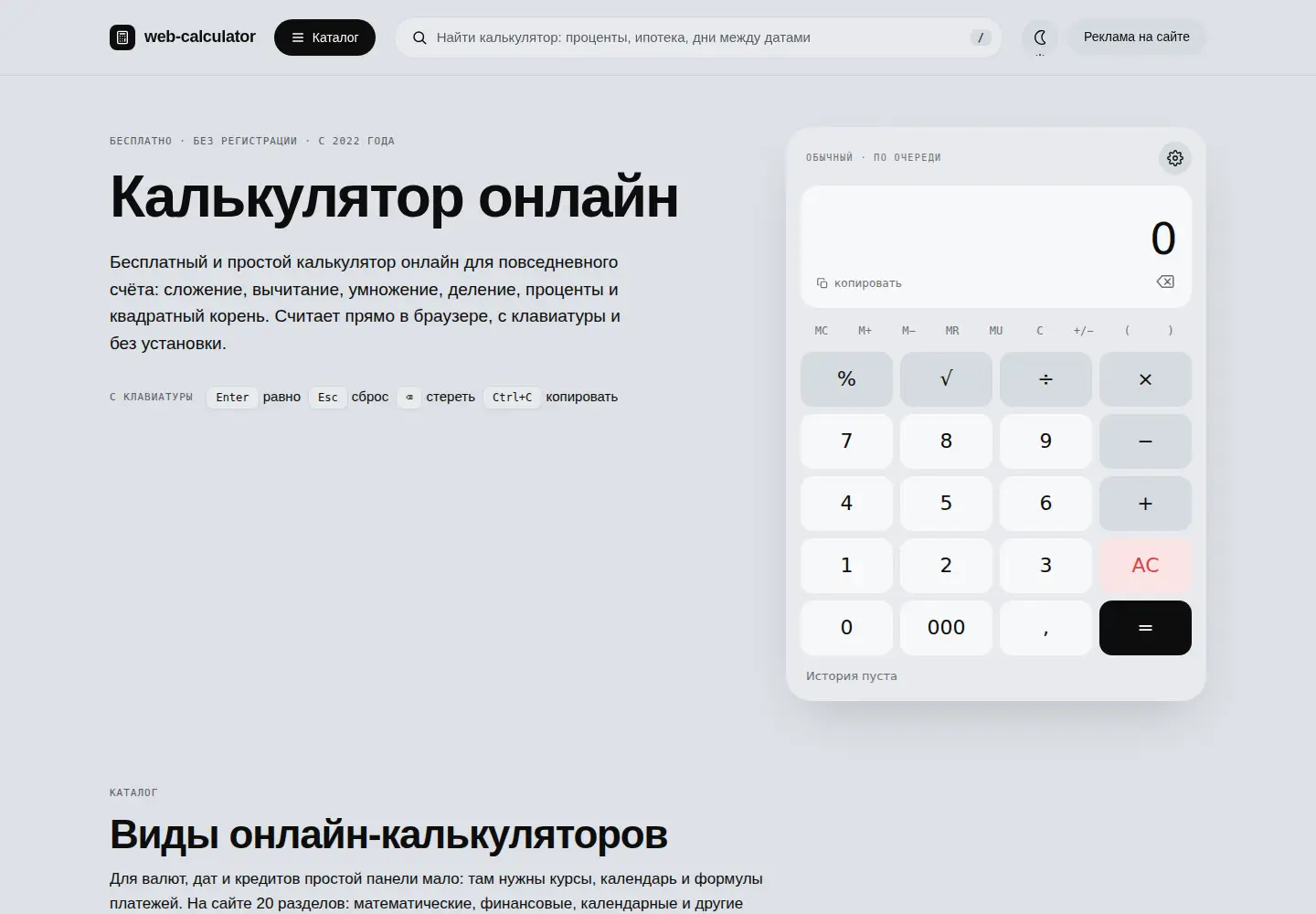Click the closing parenthesis key
This screenshot has height=914, width=1316.
tap(1171, 331)
